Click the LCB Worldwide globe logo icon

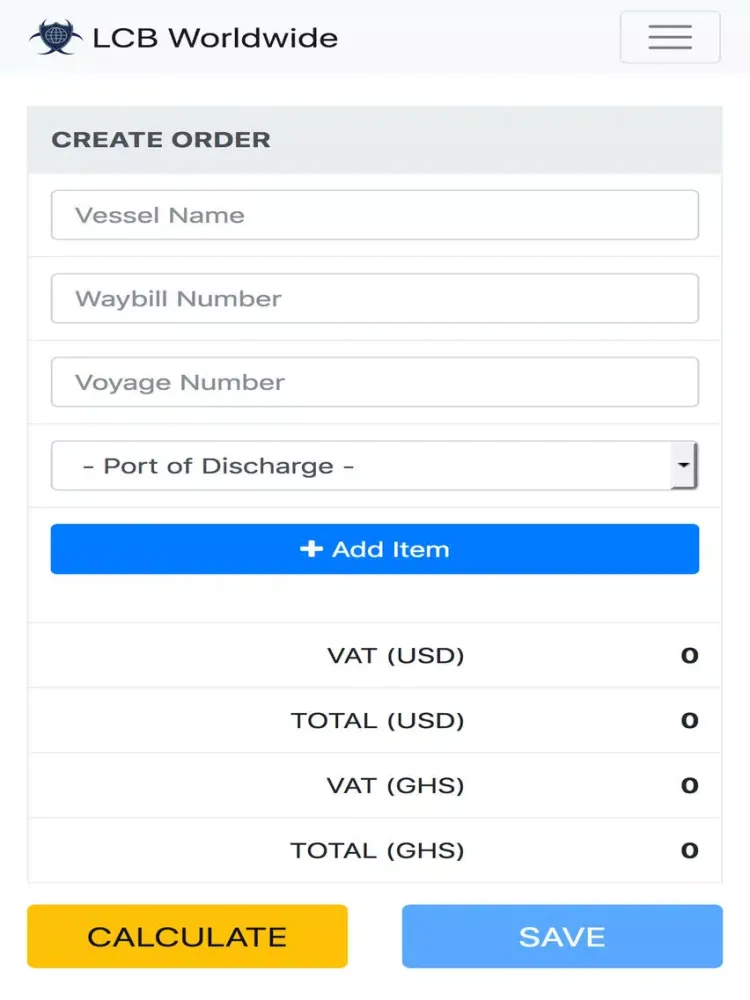[x=55, y=37]
